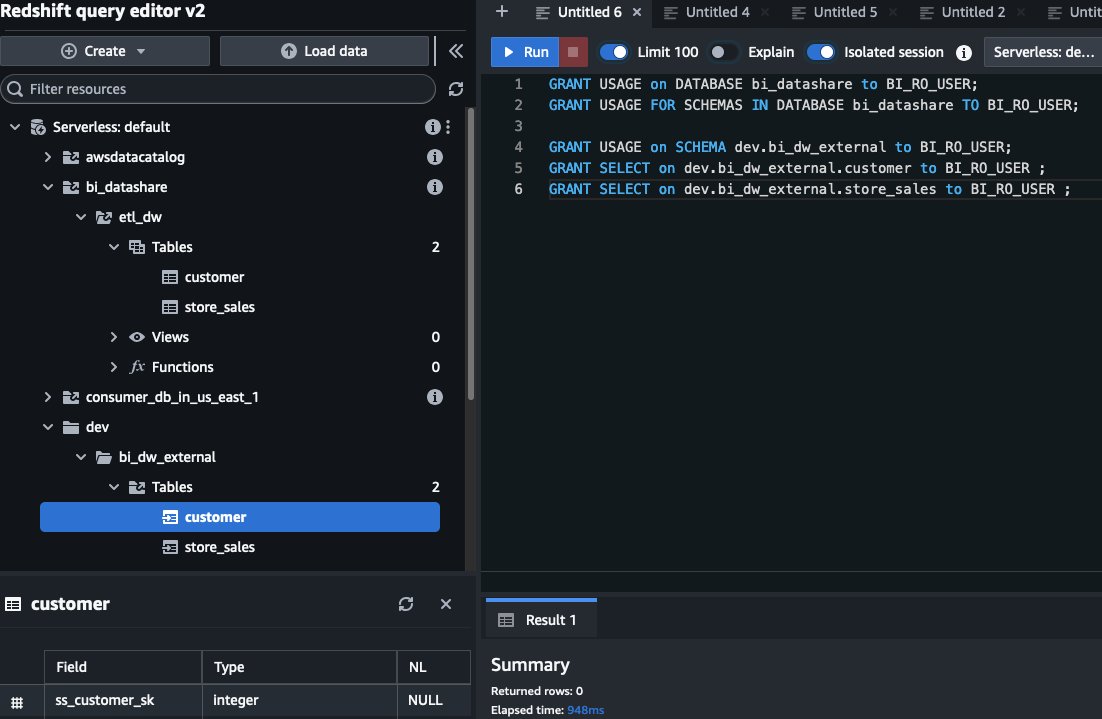
Task: Open info for Serverless: default workgroup
Action: point(432,127)
